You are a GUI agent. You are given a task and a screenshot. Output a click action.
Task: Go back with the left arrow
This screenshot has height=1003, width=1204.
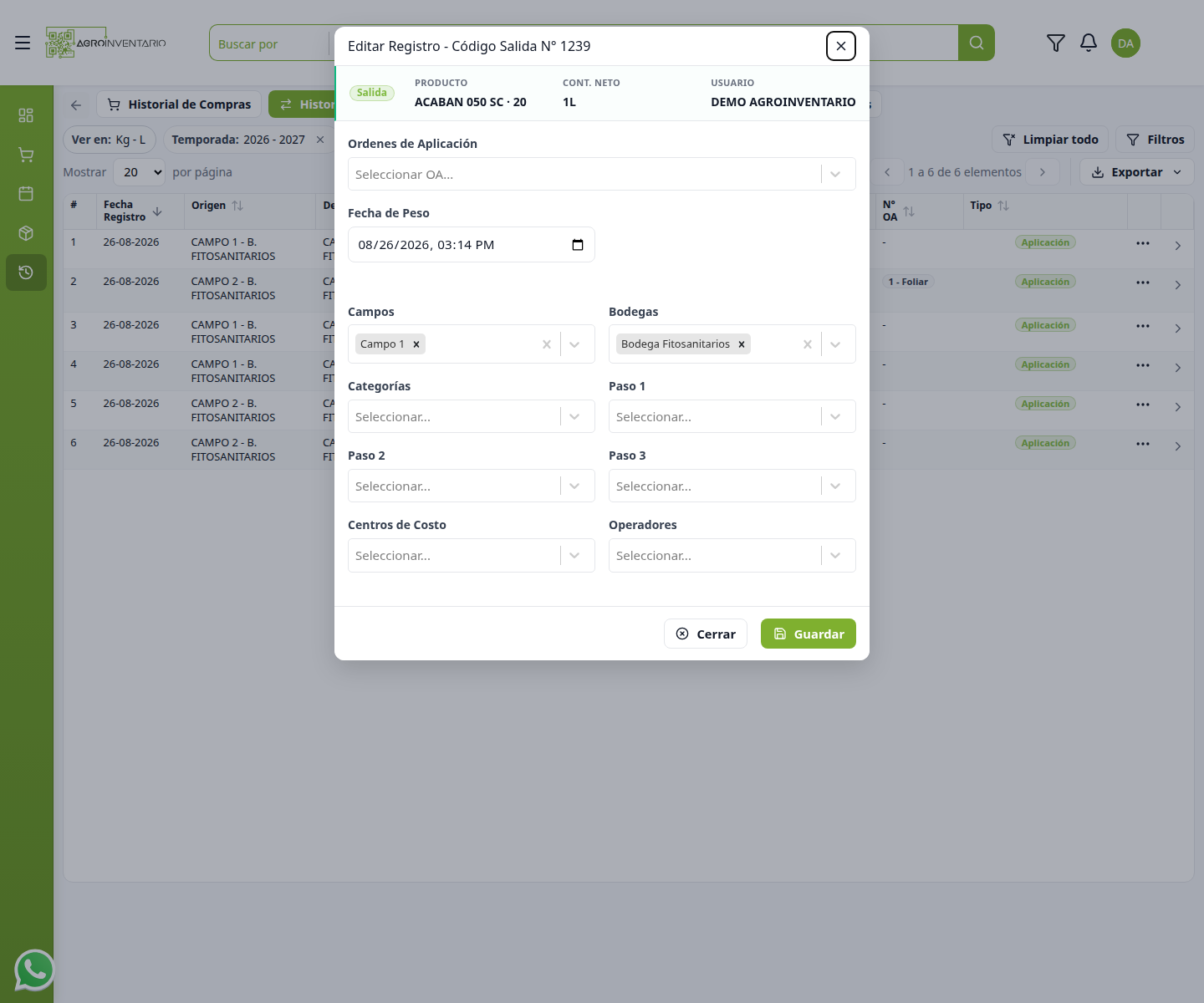pos(76,104)
